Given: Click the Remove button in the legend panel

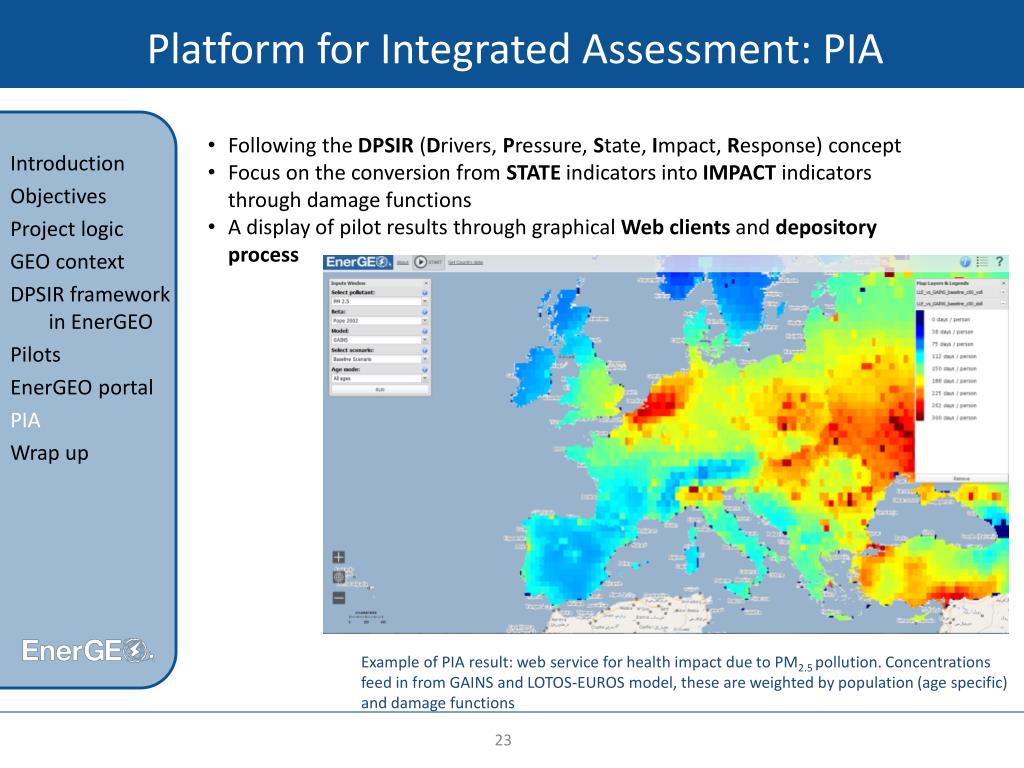Looking at the screenshot, I should [961, 479].
